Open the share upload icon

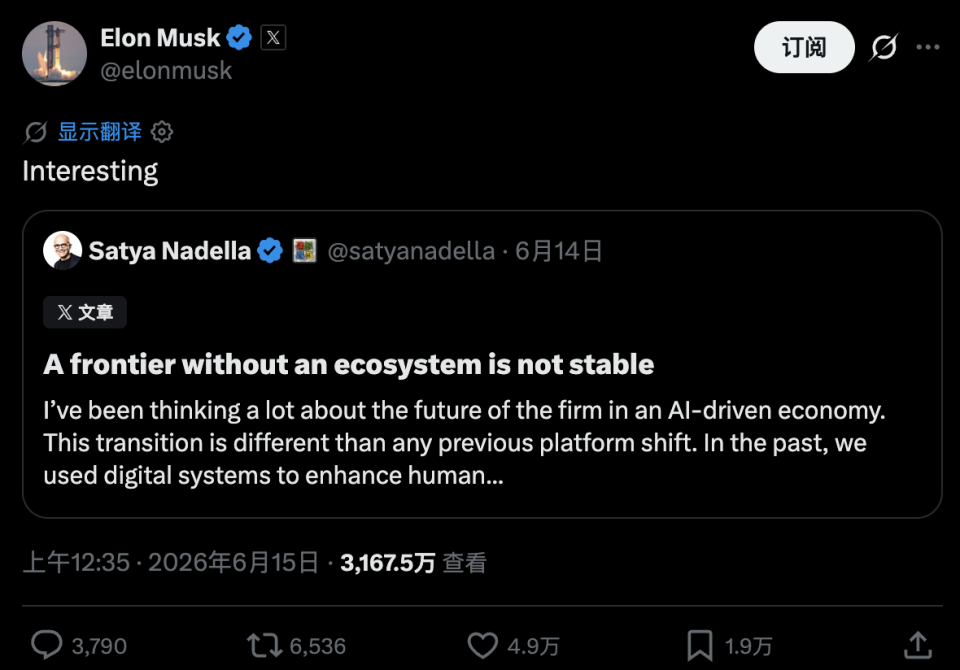click(x=918, y=645)
